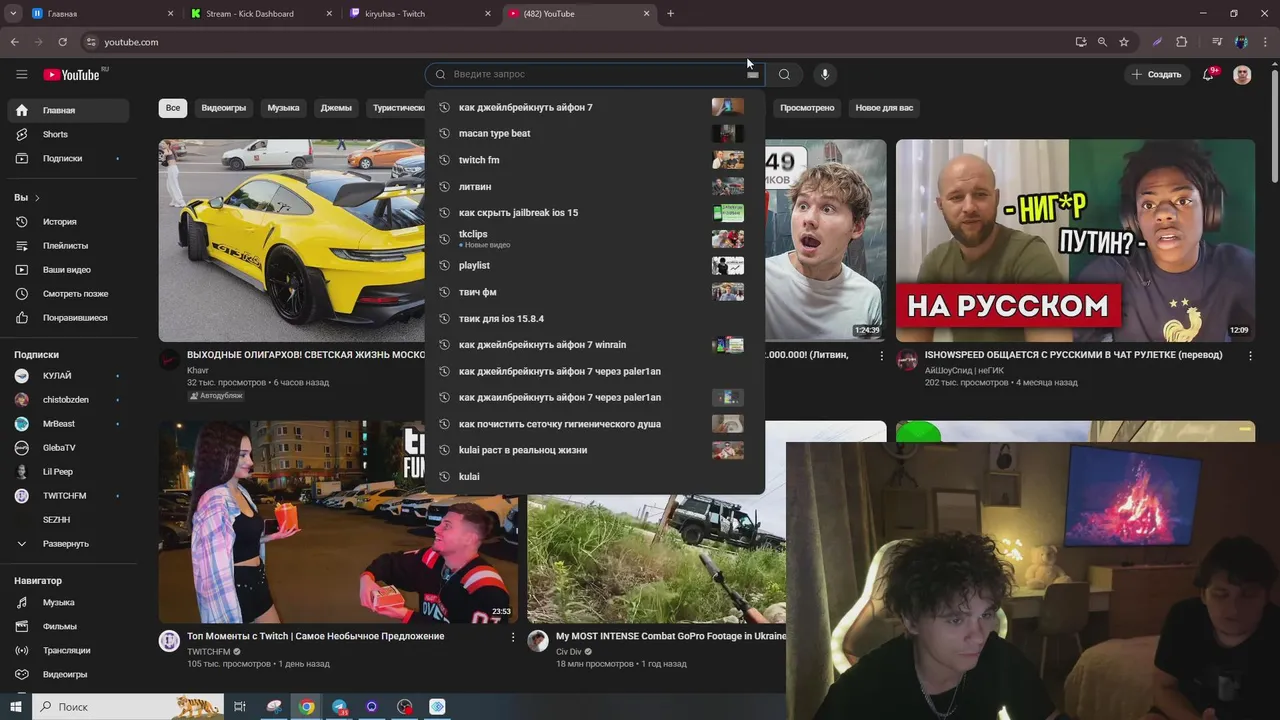1280x720 pixels.
Task: Open the YouTube hamburger guide menu
Action: [21, 74]
